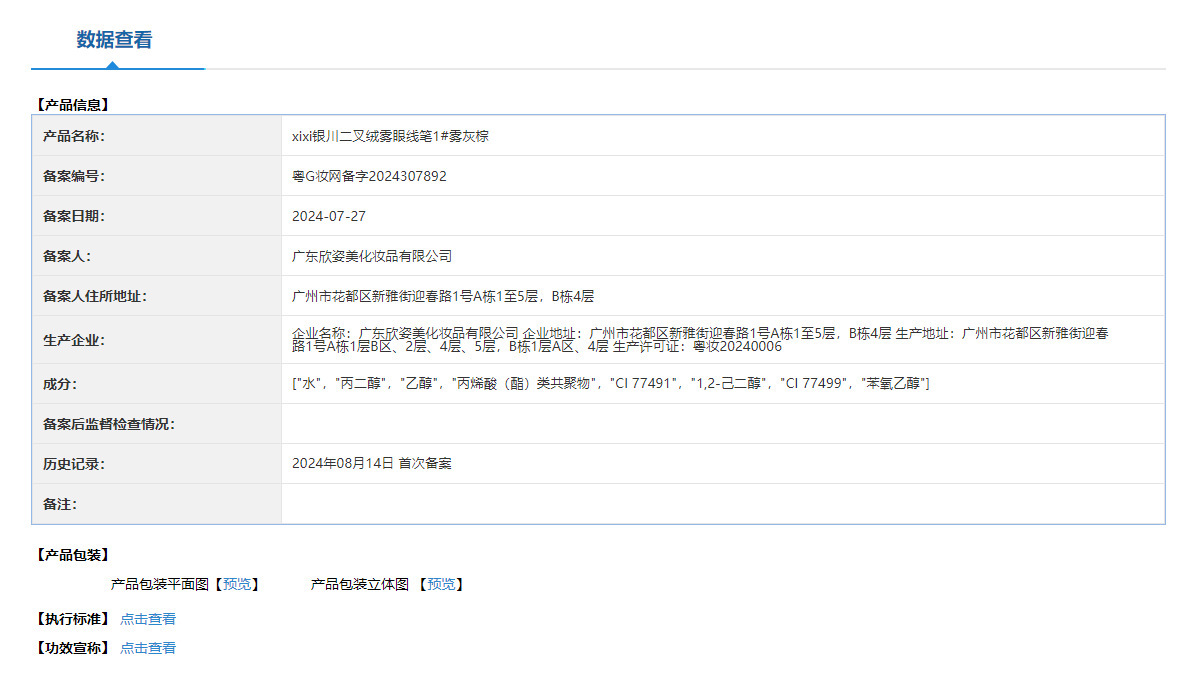Click the 备案编号 row label
Screen dimensions: 1198x691
73,177
